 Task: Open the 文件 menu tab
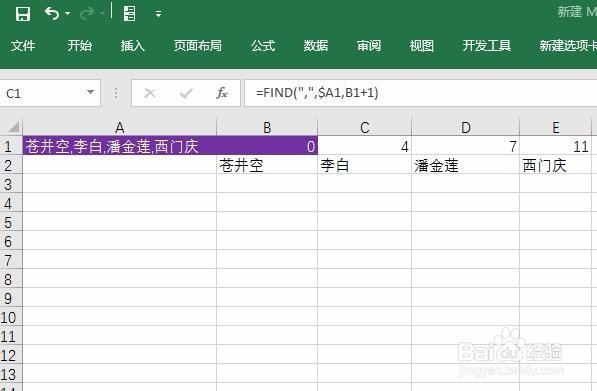click(x=23, y=46)
